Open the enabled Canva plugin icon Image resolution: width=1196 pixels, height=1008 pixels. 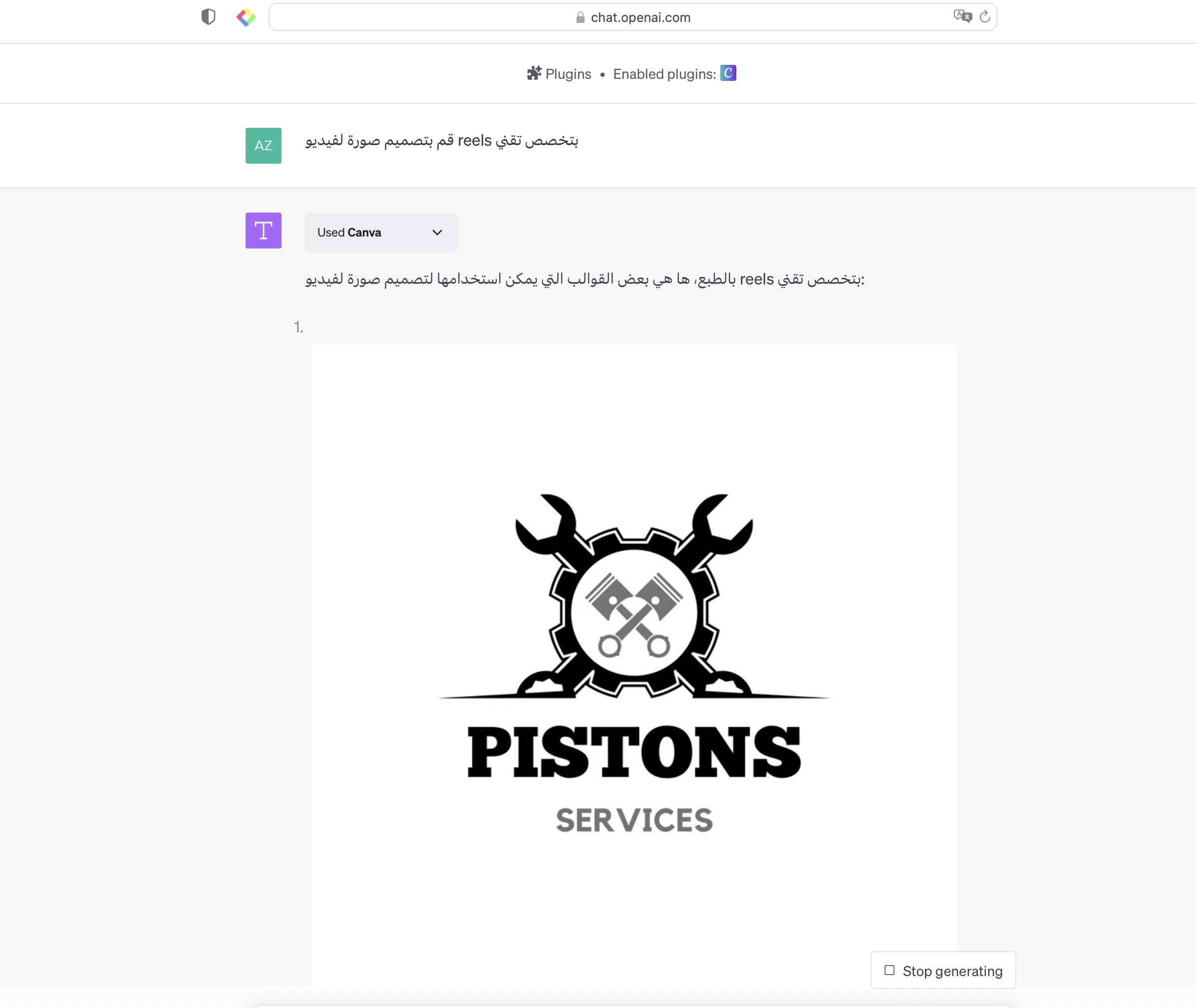click(x=728, y=73)
